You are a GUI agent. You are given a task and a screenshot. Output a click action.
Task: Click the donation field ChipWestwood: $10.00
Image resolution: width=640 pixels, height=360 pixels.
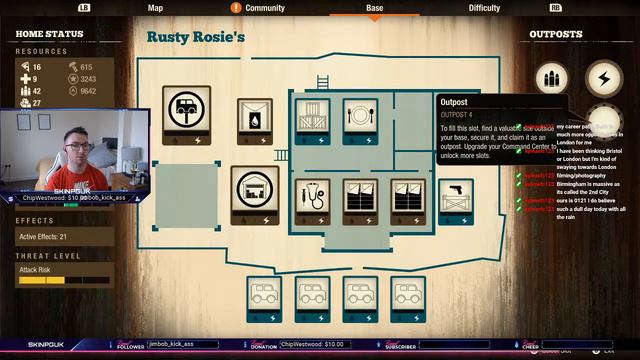point(316,344)
